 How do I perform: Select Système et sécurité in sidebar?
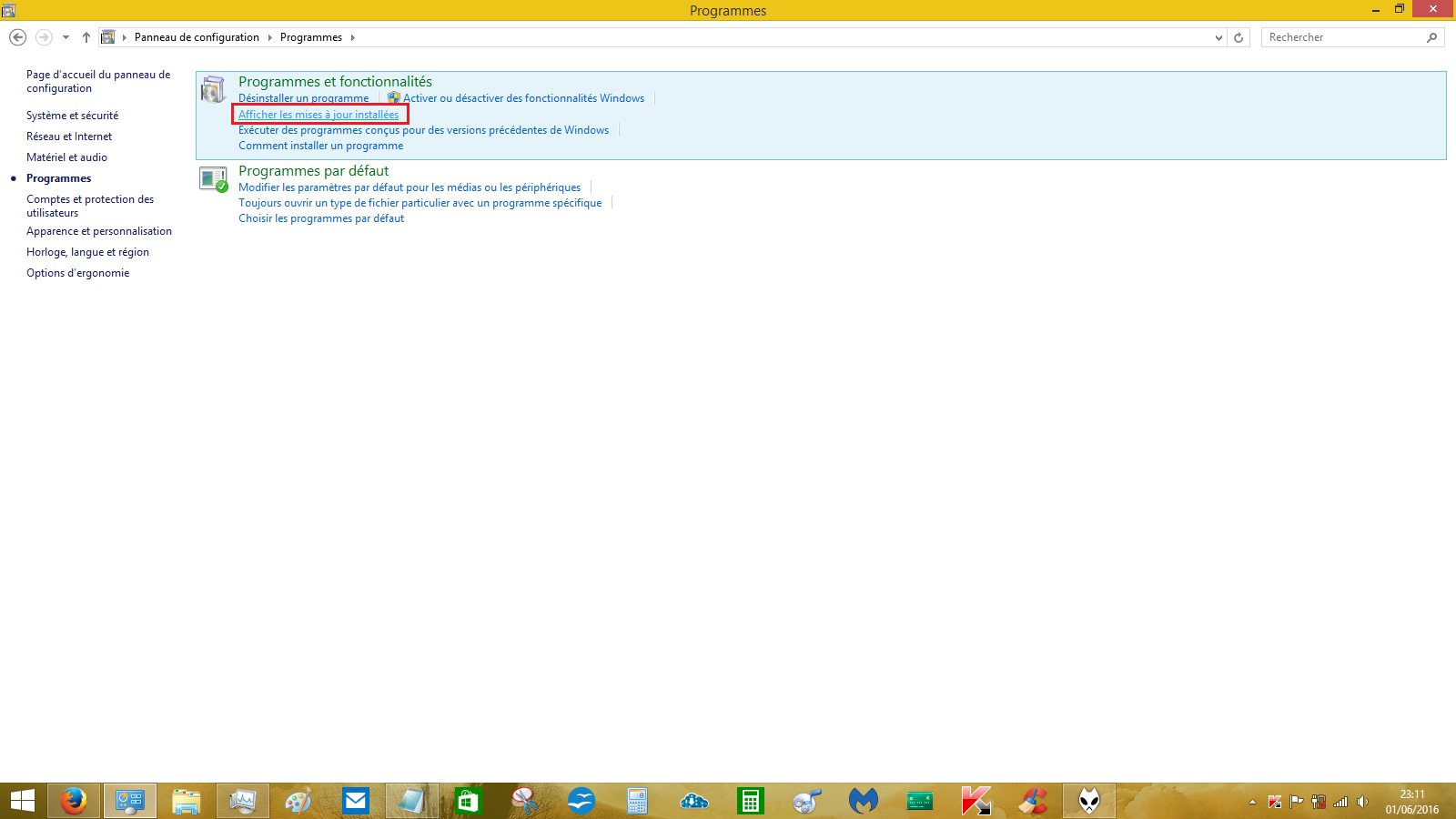[x=72, y=116]
